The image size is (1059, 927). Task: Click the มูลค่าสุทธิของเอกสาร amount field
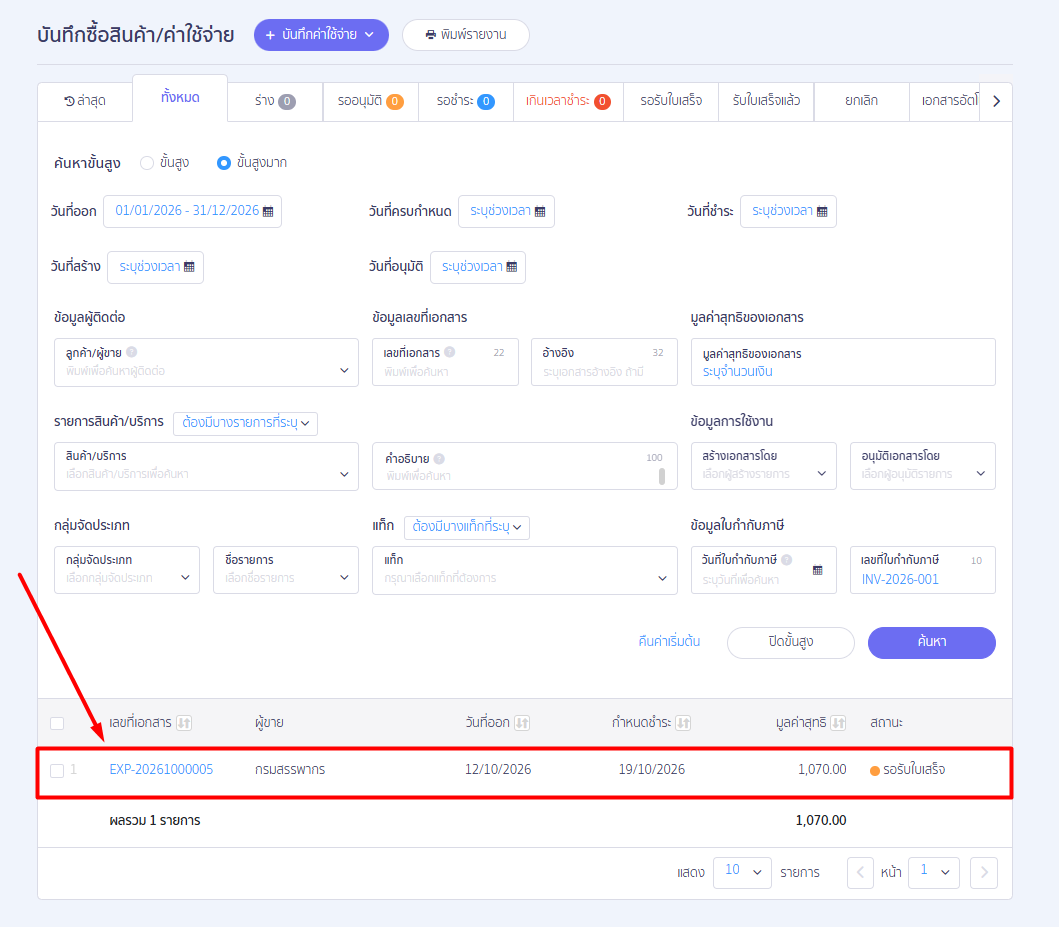pyautogui.click(x=844, y=363)
